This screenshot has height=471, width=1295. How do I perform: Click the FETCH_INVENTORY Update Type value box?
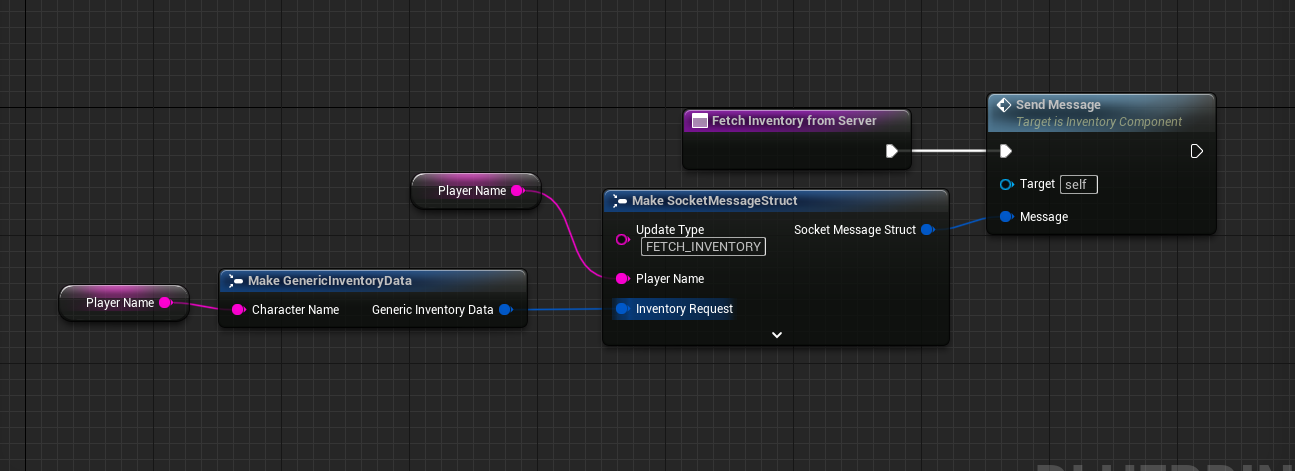(x=703, y=247)
